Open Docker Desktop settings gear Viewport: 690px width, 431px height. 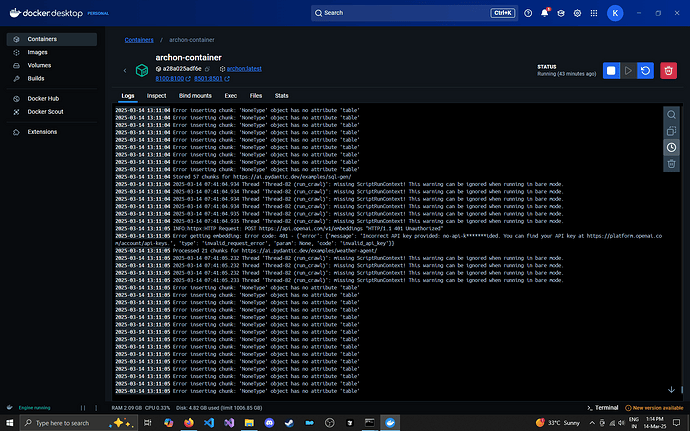(x=577, y=13)
